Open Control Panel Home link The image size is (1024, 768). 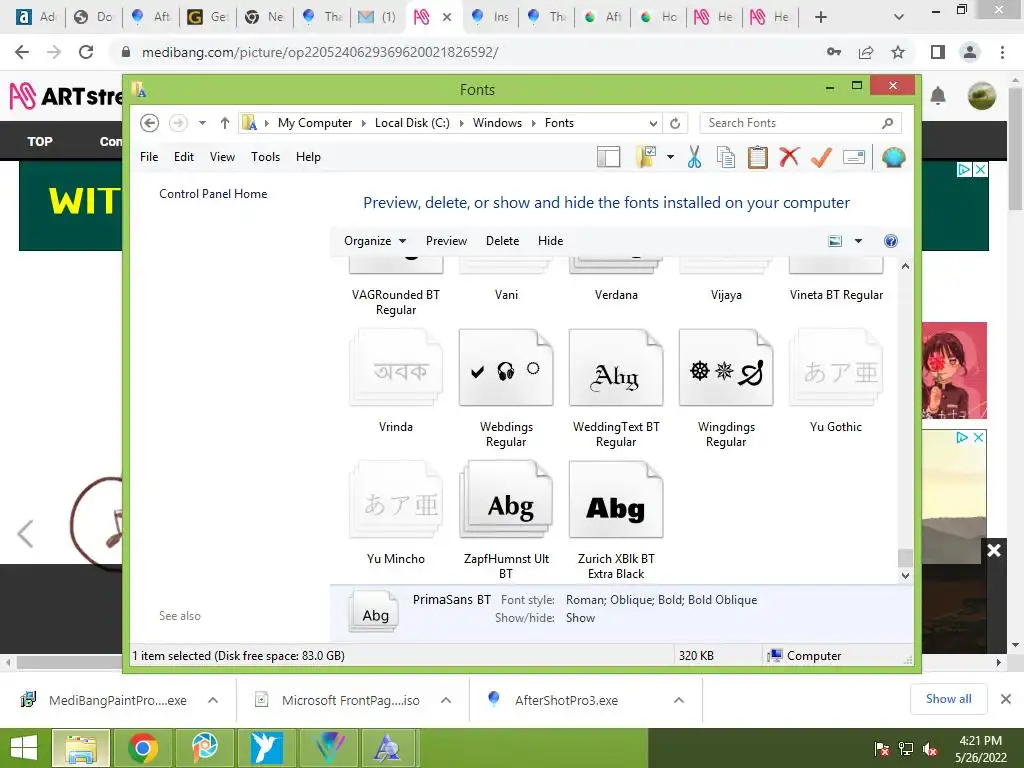click(x=213, y=194)
